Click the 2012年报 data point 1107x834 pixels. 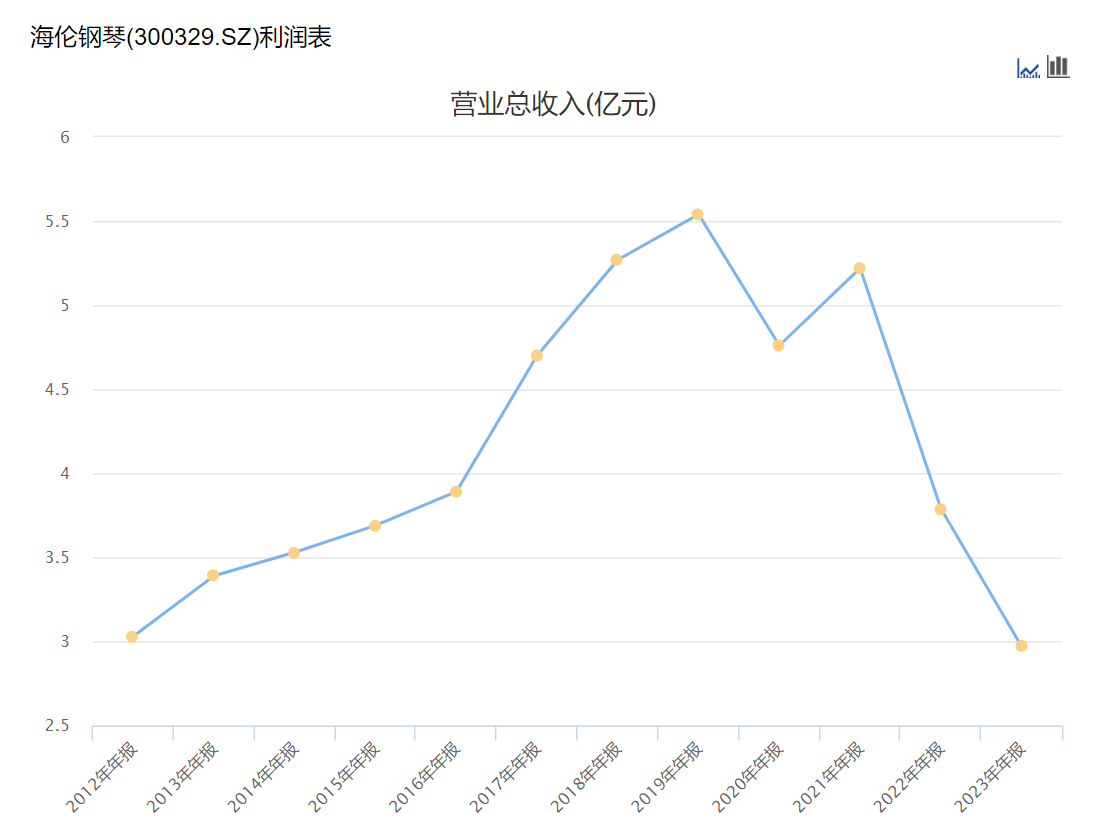point(130,636)
